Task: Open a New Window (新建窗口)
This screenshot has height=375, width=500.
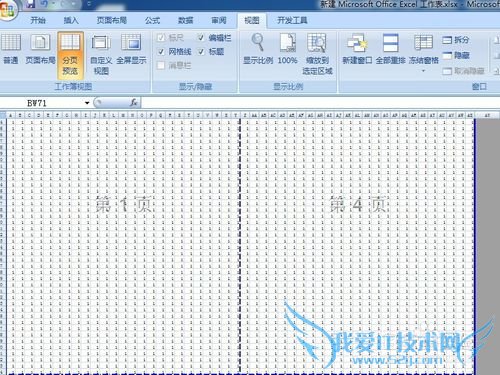Action: coord(357,49)
